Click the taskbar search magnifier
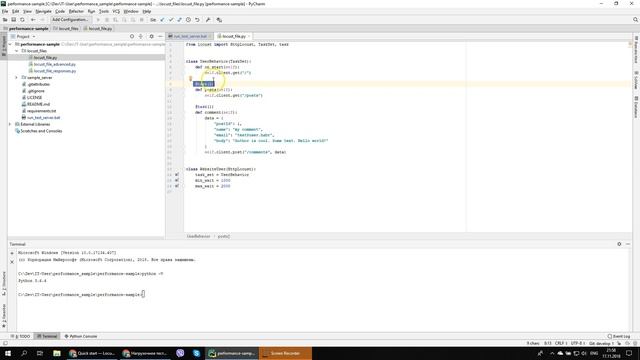This screenshot has height=360, width=640. (x=24, y=353)
